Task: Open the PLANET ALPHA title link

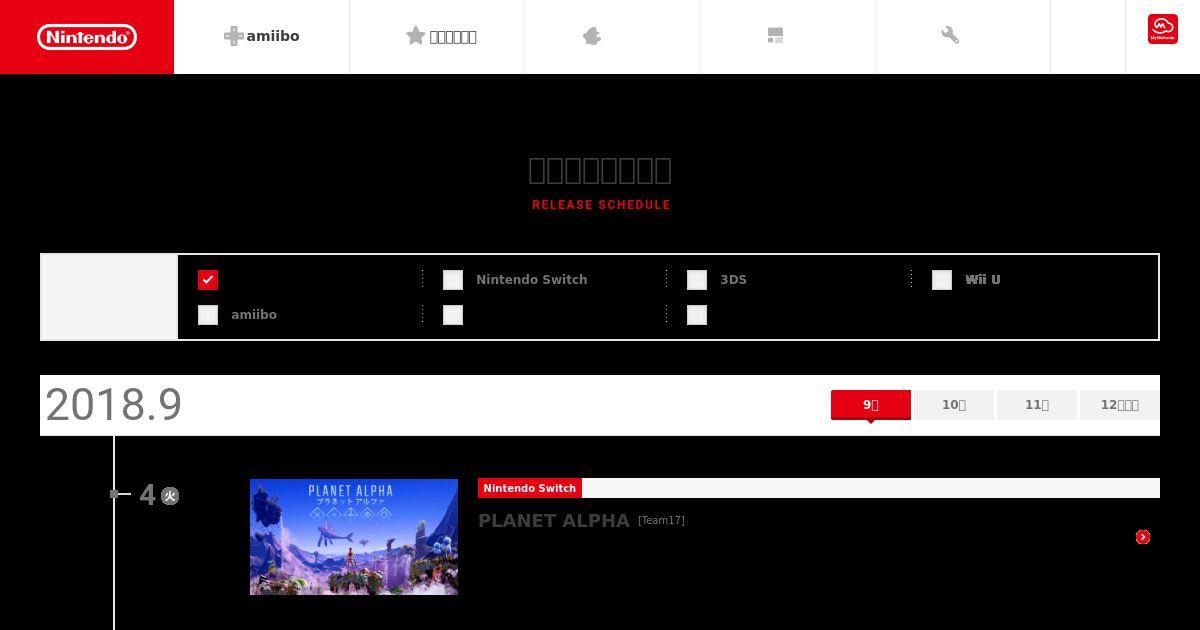Action: pos(554,521)
